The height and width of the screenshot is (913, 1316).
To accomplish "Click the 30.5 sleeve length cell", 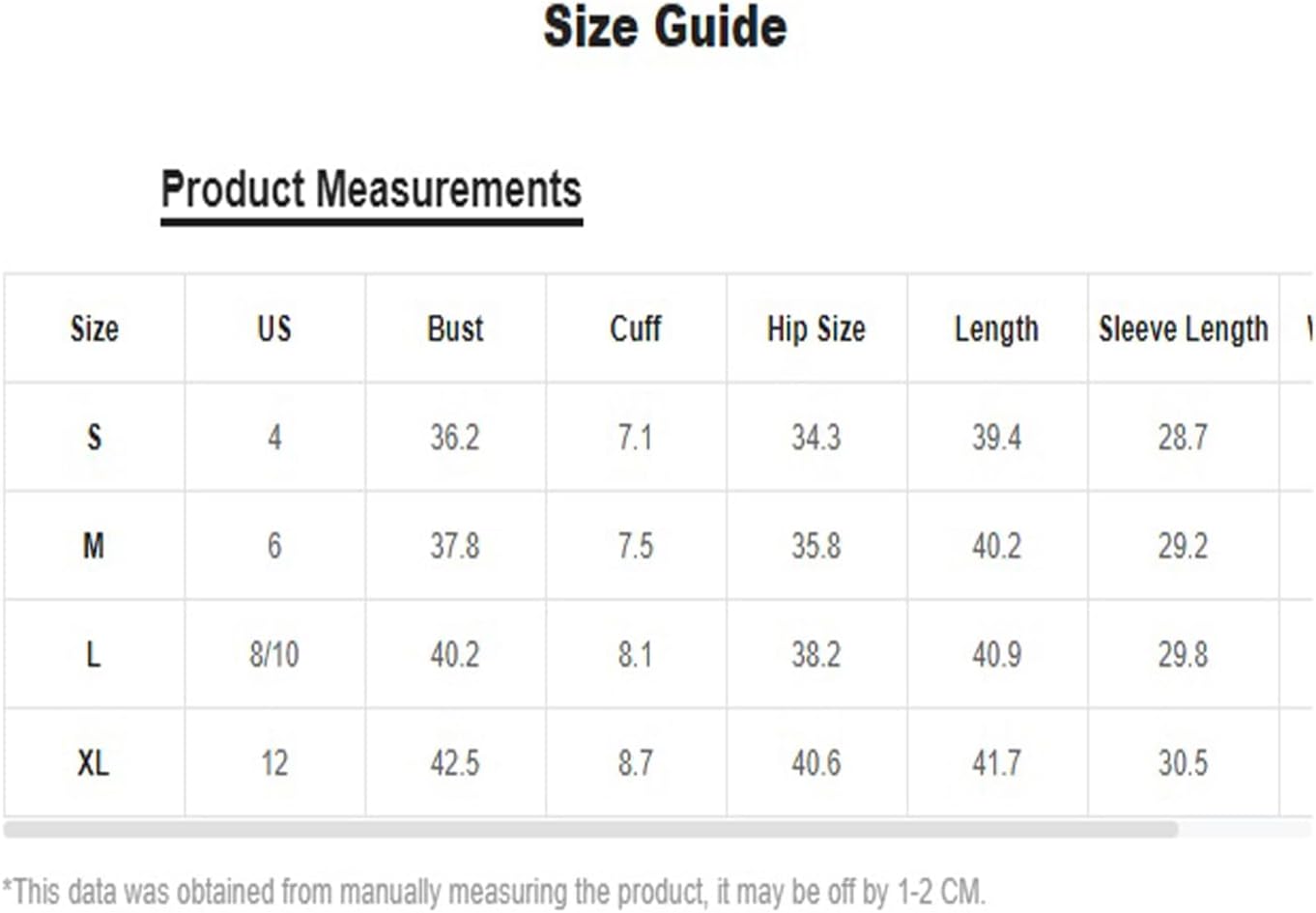I will click(x=1184, y=764).
